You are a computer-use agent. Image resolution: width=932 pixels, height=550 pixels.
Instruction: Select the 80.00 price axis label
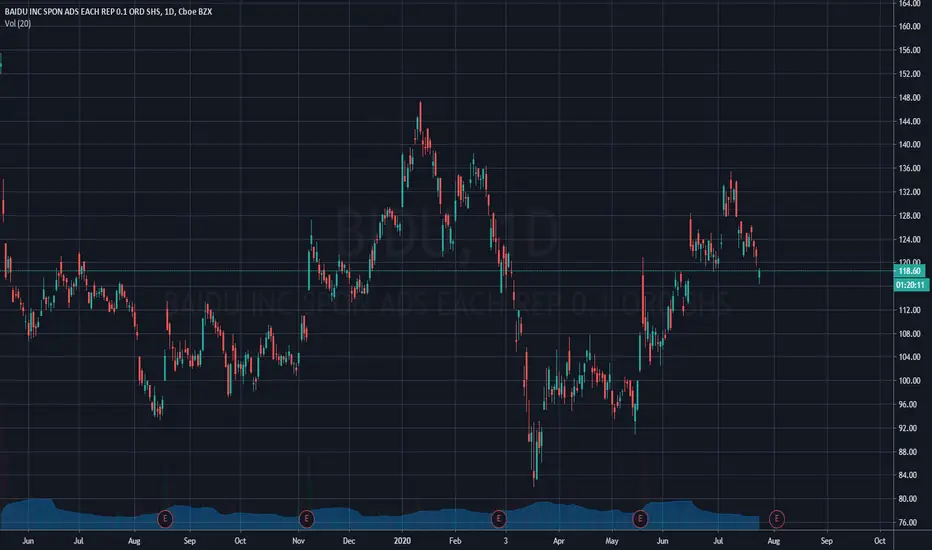point(909,499)
